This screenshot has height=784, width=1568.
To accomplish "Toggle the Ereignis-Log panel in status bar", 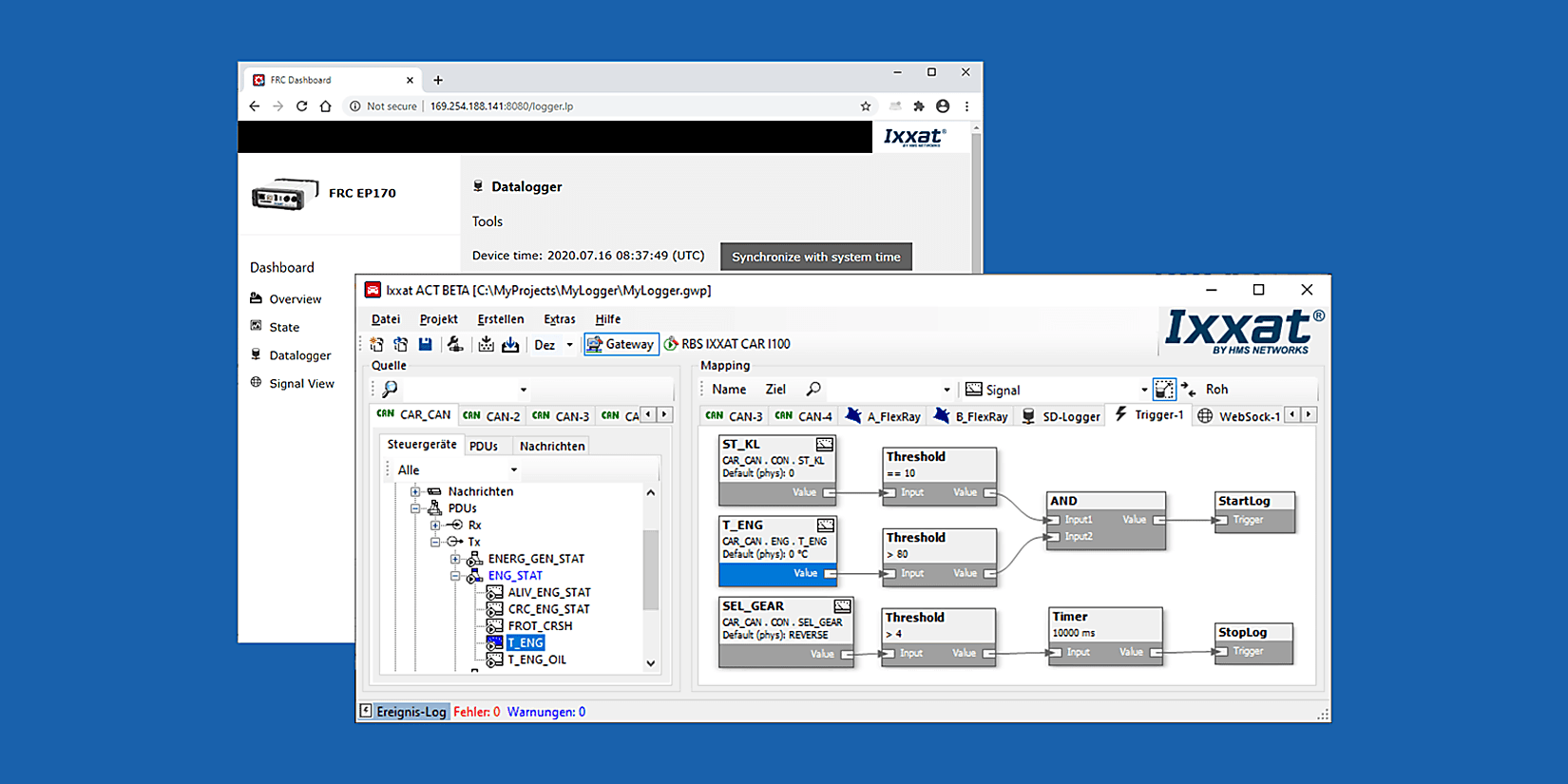I will tap(403, 712).
